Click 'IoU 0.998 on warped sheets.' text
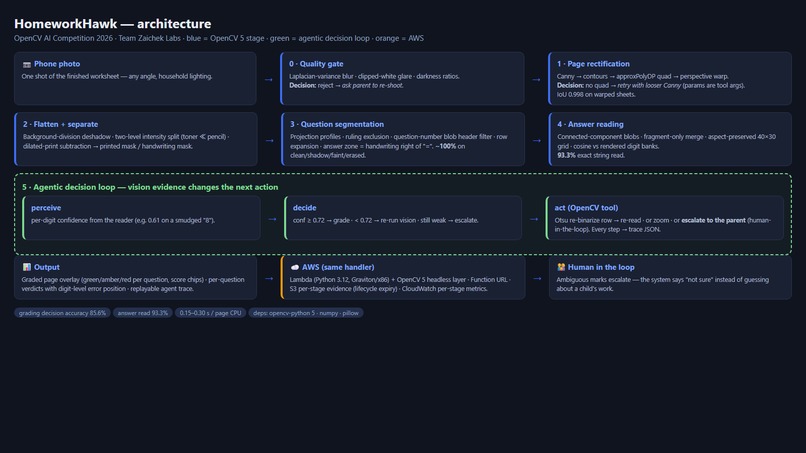Screen dimensions: 806x453 tap(596, 95)
